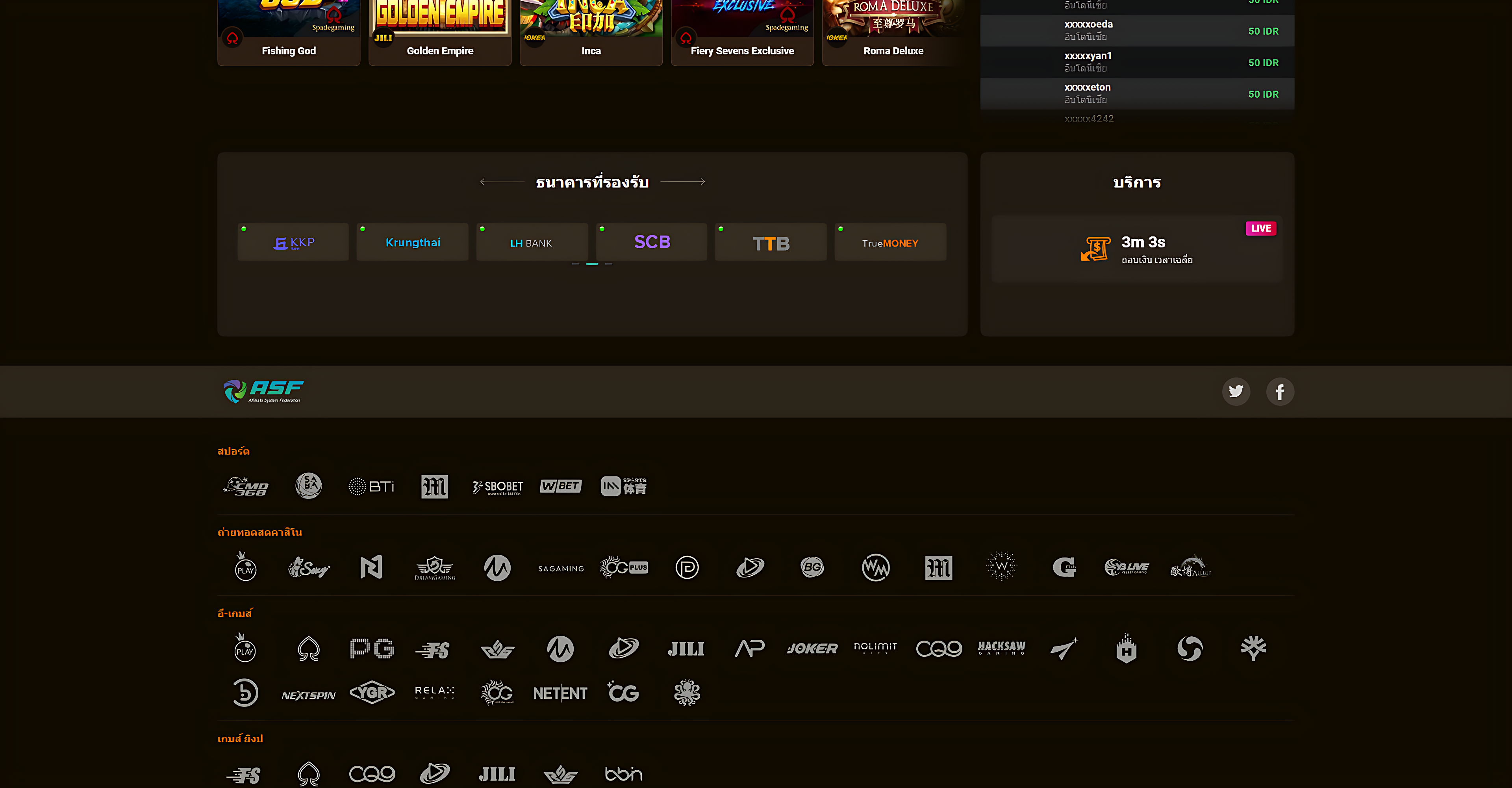
Task: Click the ASF footer logo
Action: [x=263, y=391]
